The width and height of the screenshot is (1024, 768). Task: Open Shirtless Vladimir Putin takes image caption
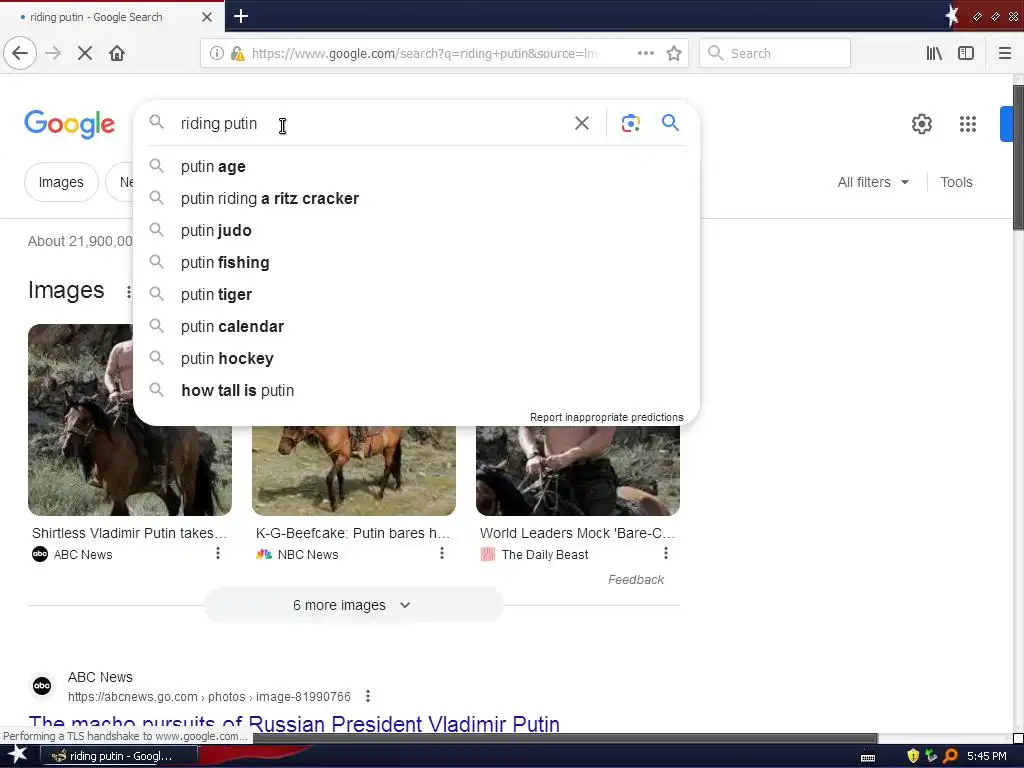click(x=129, y=533)
